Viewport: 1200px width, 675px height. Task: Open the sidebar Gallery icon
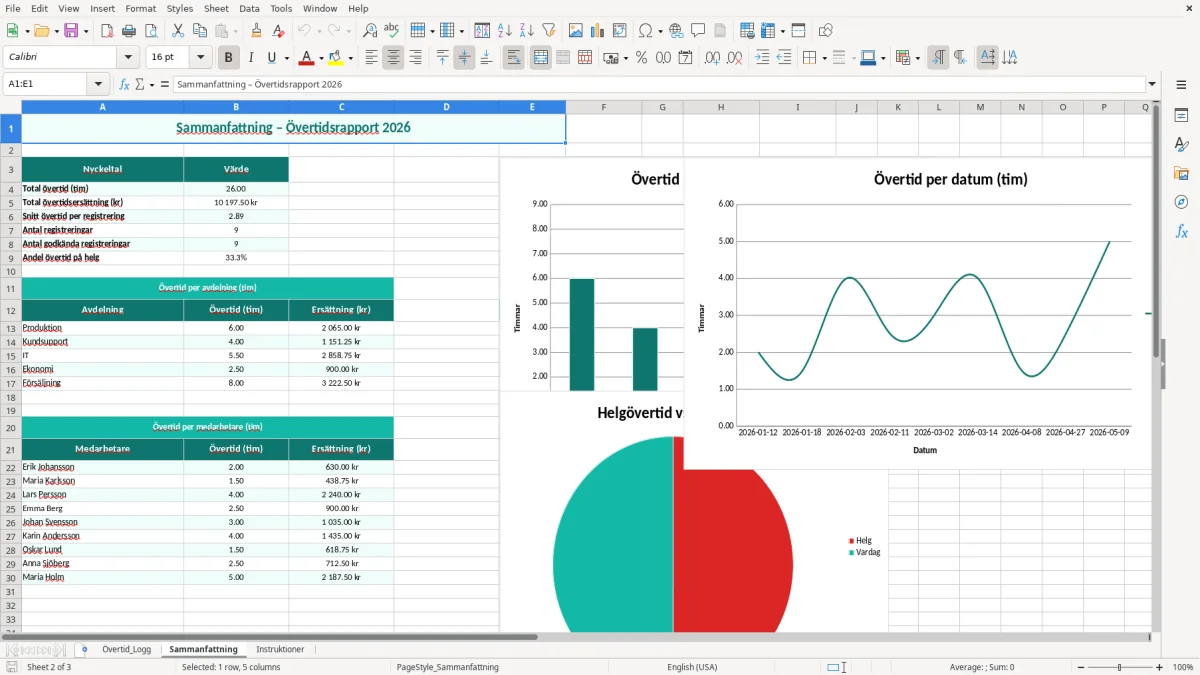pos(1181,173)
